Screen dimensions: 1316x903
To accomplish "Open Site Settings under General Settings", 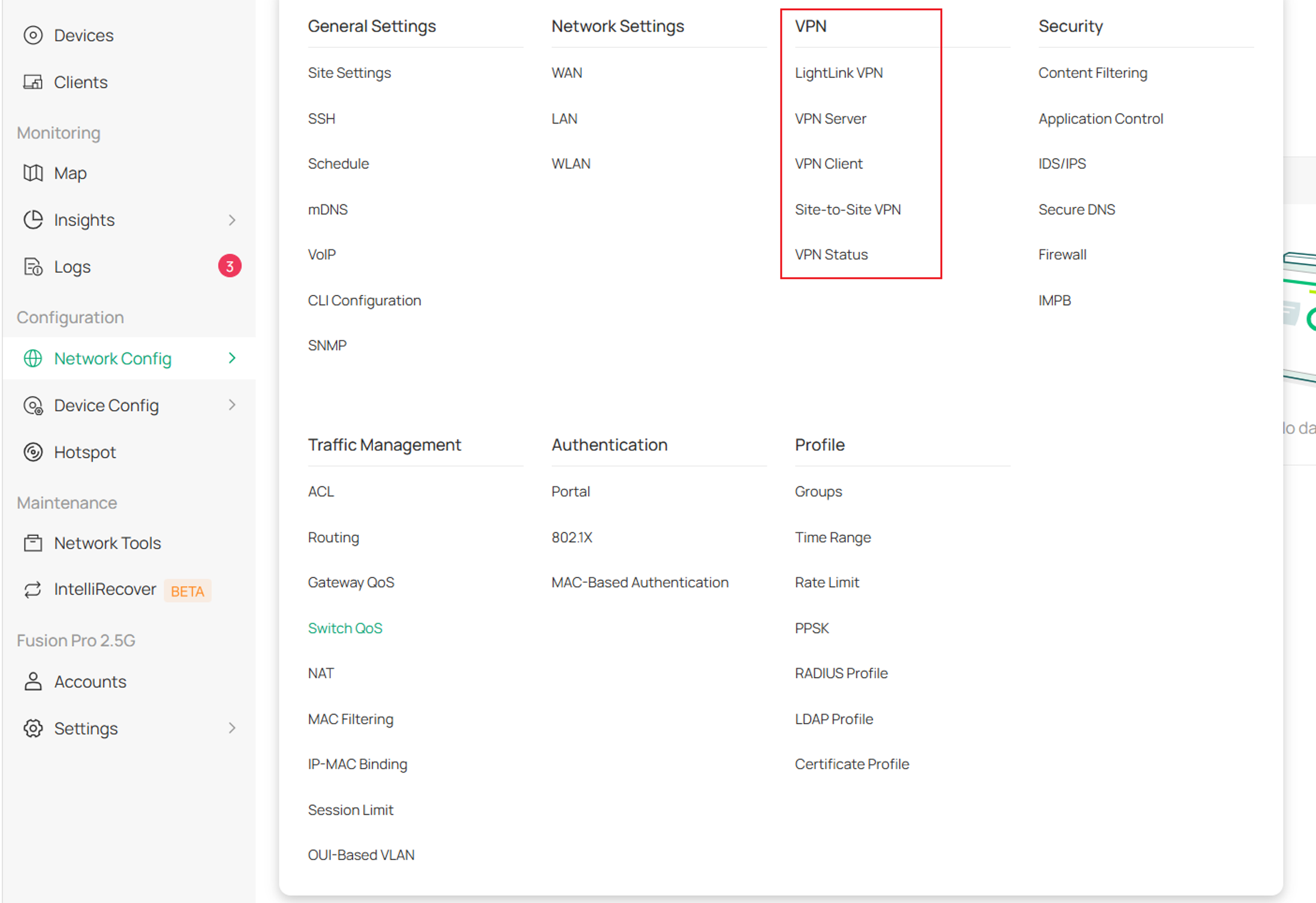I will (x=350, y=73).
